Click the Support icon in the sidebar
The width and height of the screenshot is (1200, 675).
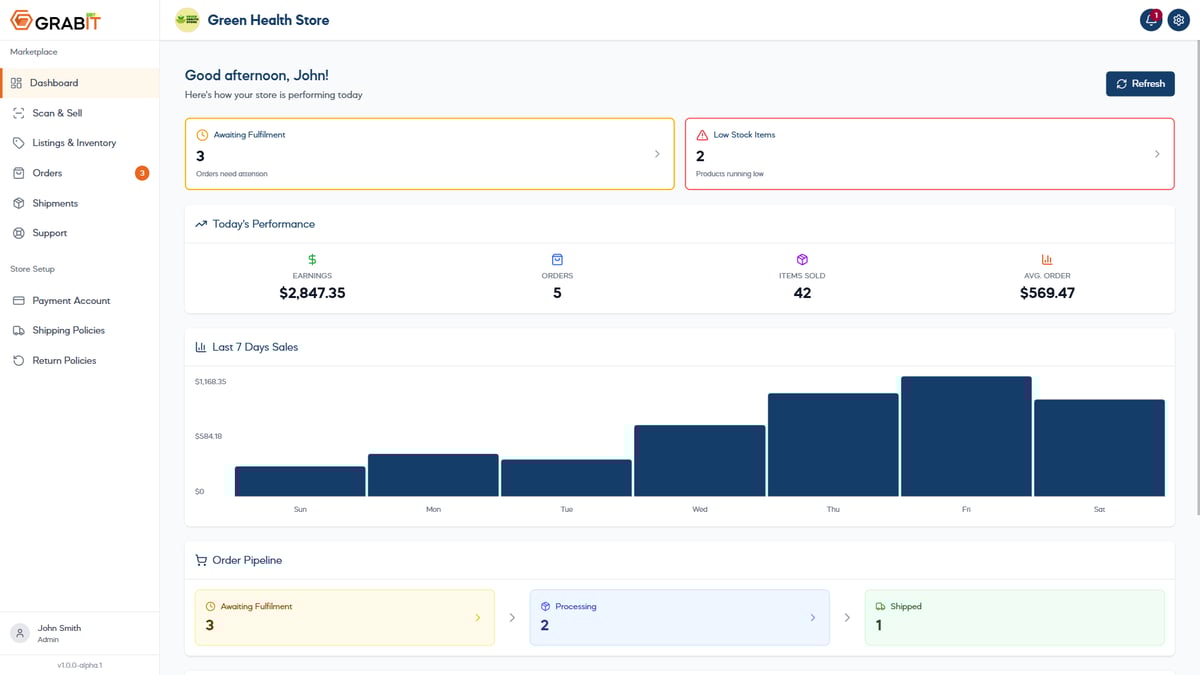(x=19, y=232)
